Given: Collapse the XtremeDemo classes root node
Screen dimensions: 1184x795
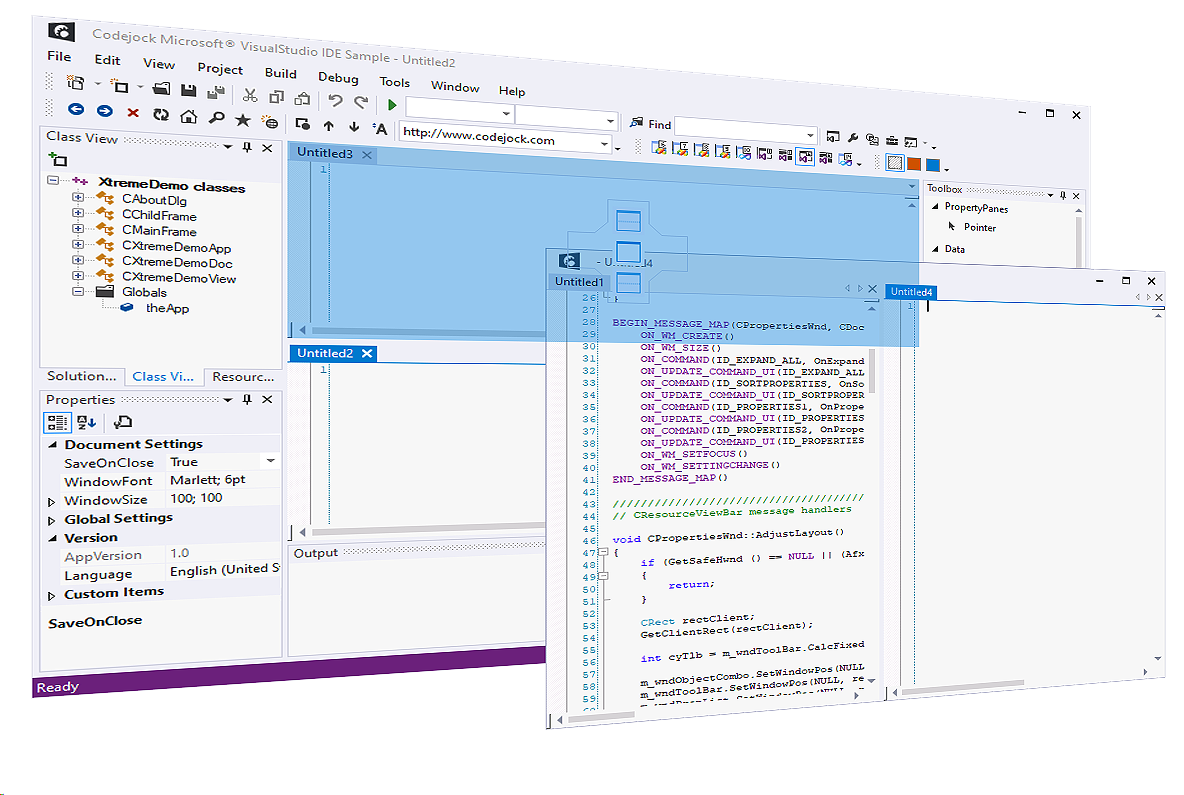Looking at the screenshot, I should click(53, 180).
